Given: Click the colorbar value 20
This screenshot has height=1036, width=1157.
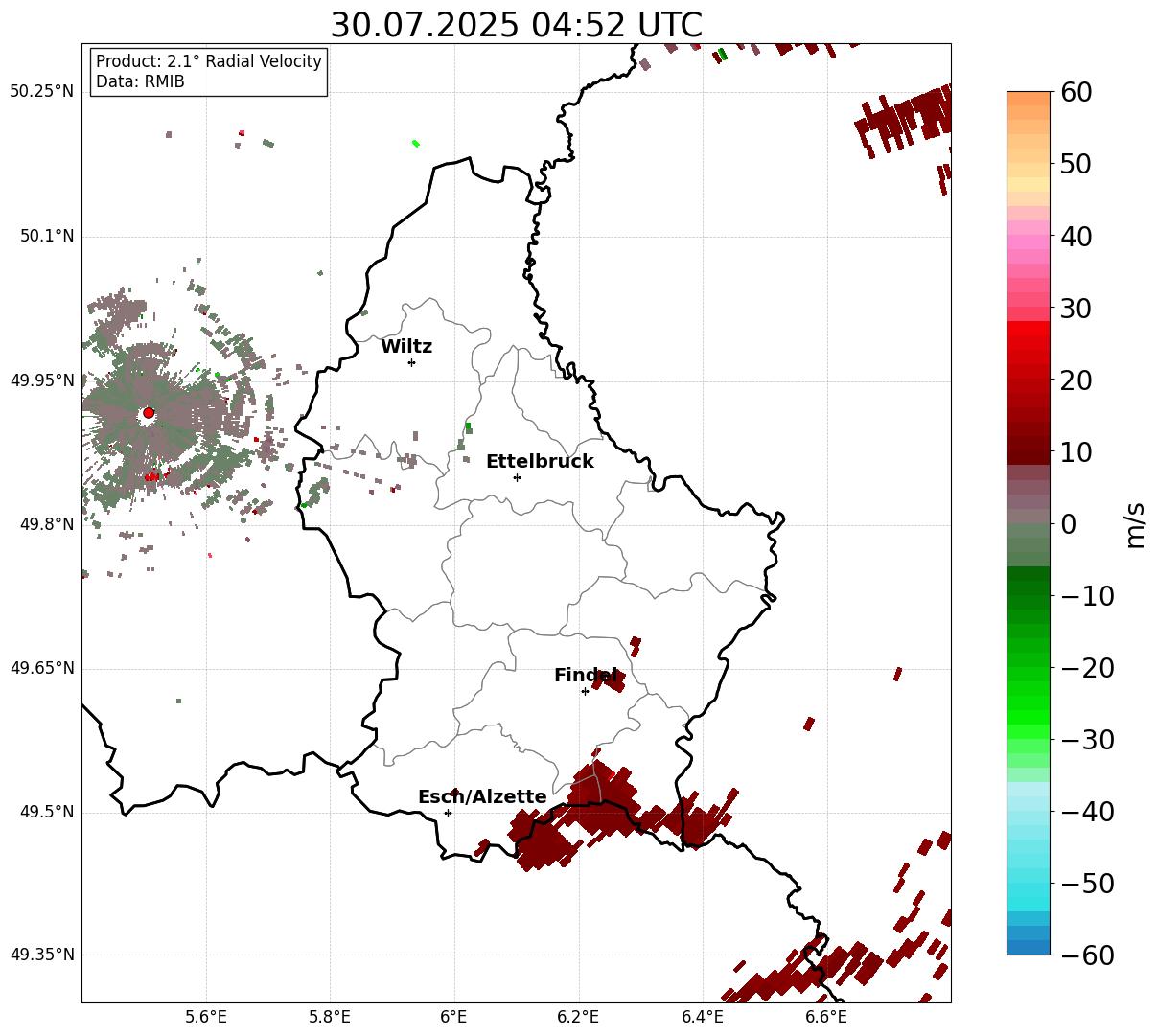Looking at the screenshot, I should [1076, 380].
